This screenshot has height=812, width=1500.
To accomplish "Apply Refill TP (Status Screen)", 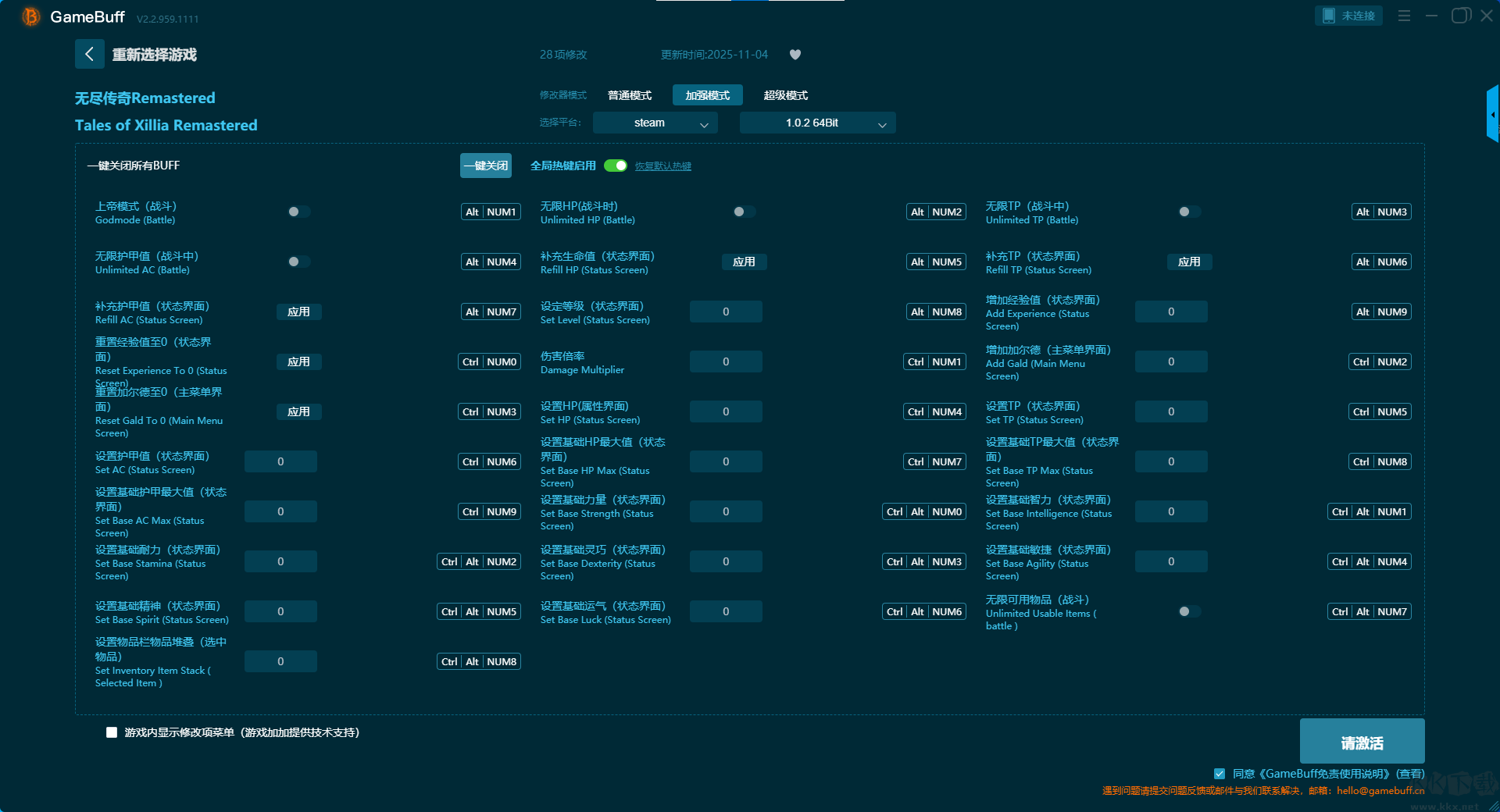I will [1189, 262].
